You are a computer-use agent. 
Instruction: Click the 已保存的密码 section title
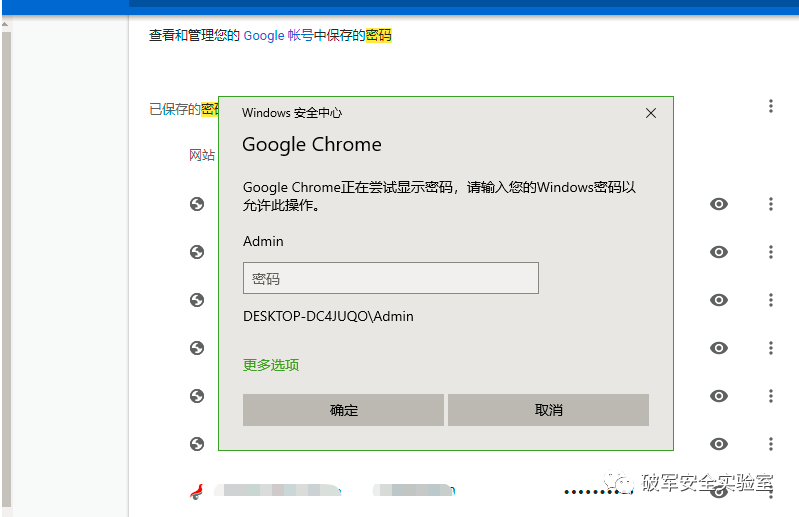pos(183,109)
